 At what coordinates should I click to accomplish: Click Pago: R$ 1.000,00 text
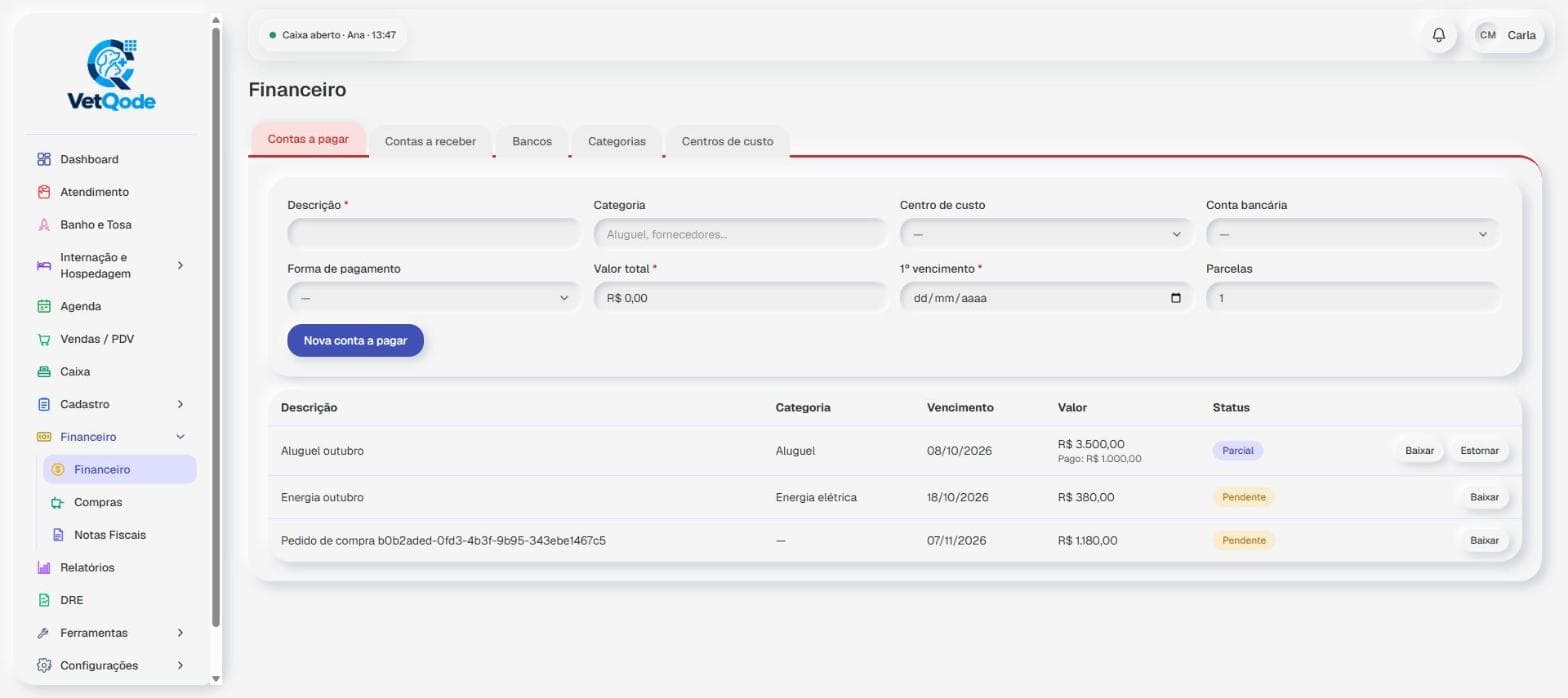[x=1099, y=459]
